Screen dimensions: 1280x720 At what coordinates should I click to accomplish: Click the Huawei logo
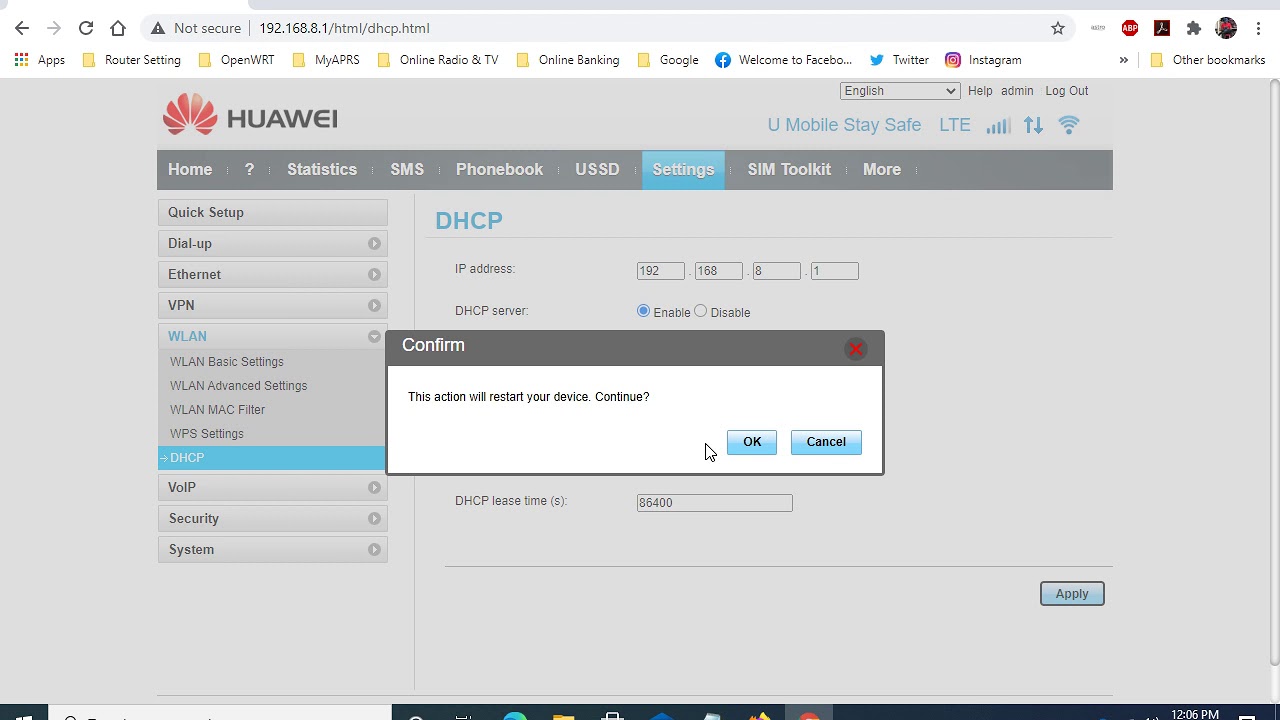click(250, 116)
